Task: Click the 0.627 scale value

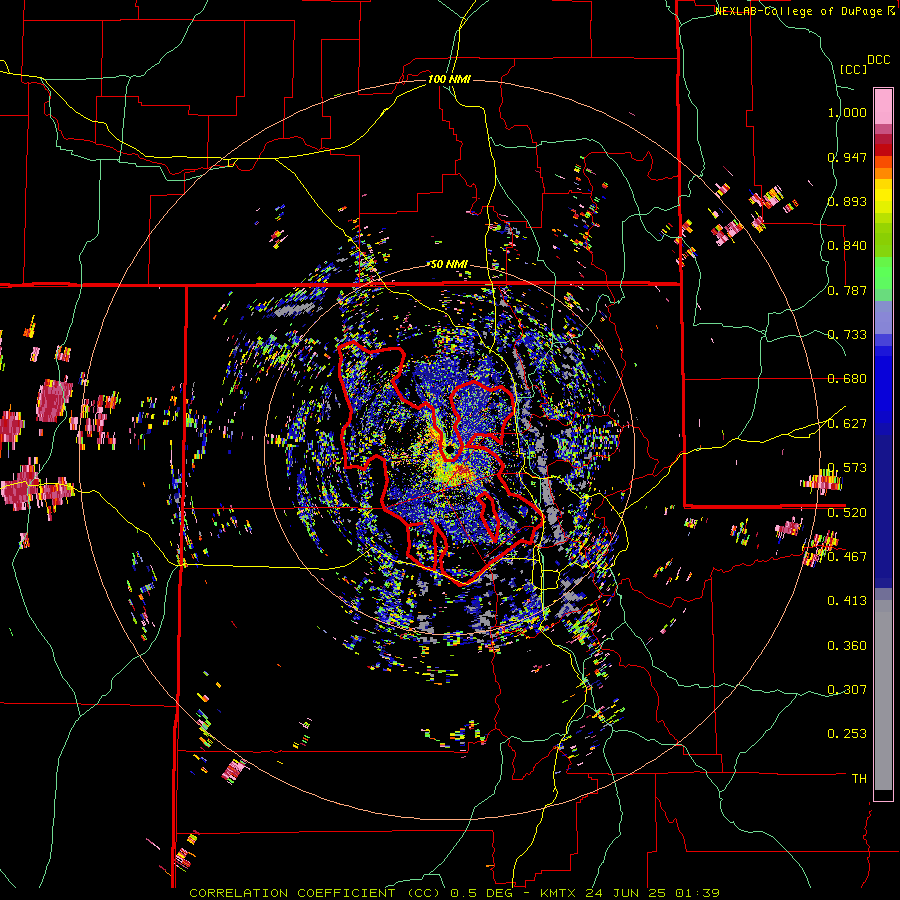Action: [847, 424]
